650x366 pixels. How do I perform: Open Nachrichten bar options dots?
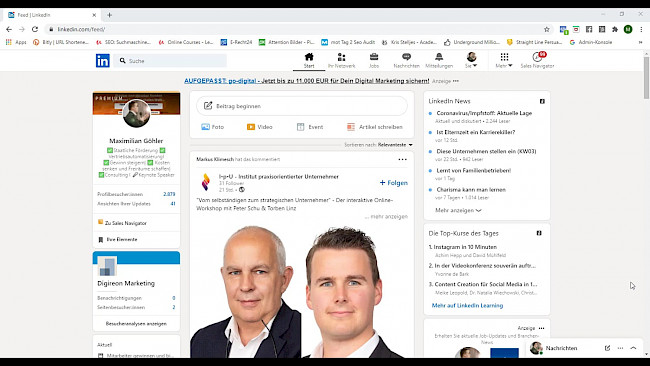coord(620,348)
